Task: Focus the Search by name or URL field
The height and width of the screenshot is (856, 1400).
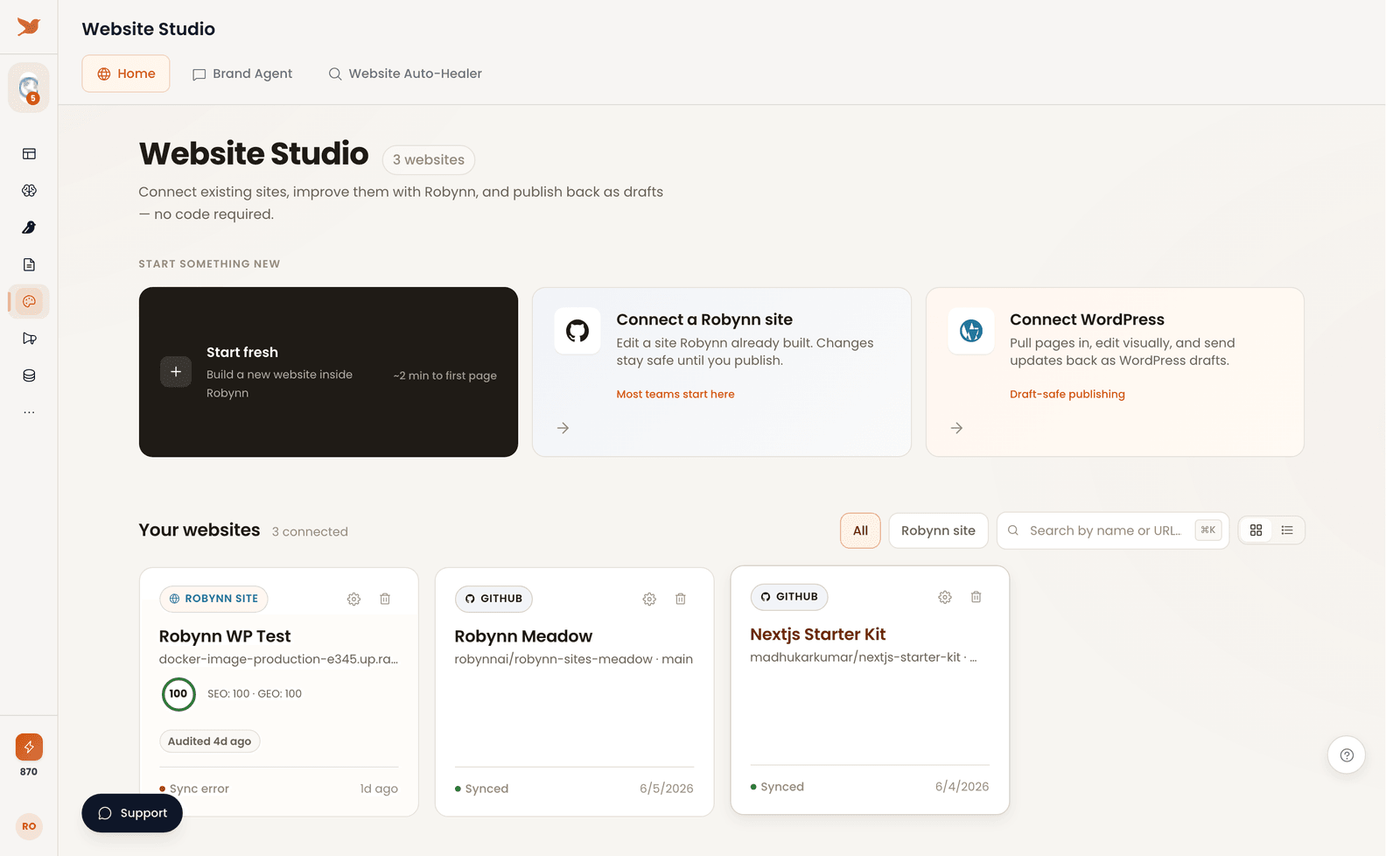Action: point(1112,530)
